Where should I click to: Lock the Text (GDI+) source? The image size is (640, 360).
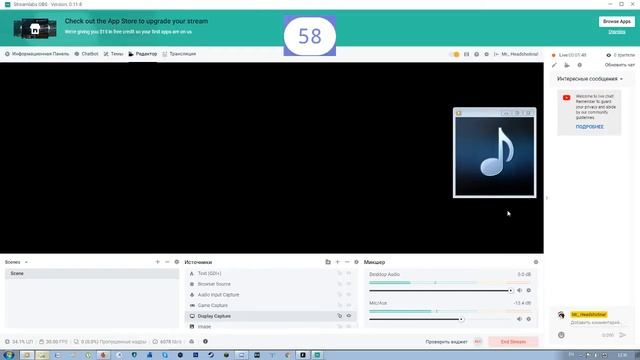click(x=340, y=273)
